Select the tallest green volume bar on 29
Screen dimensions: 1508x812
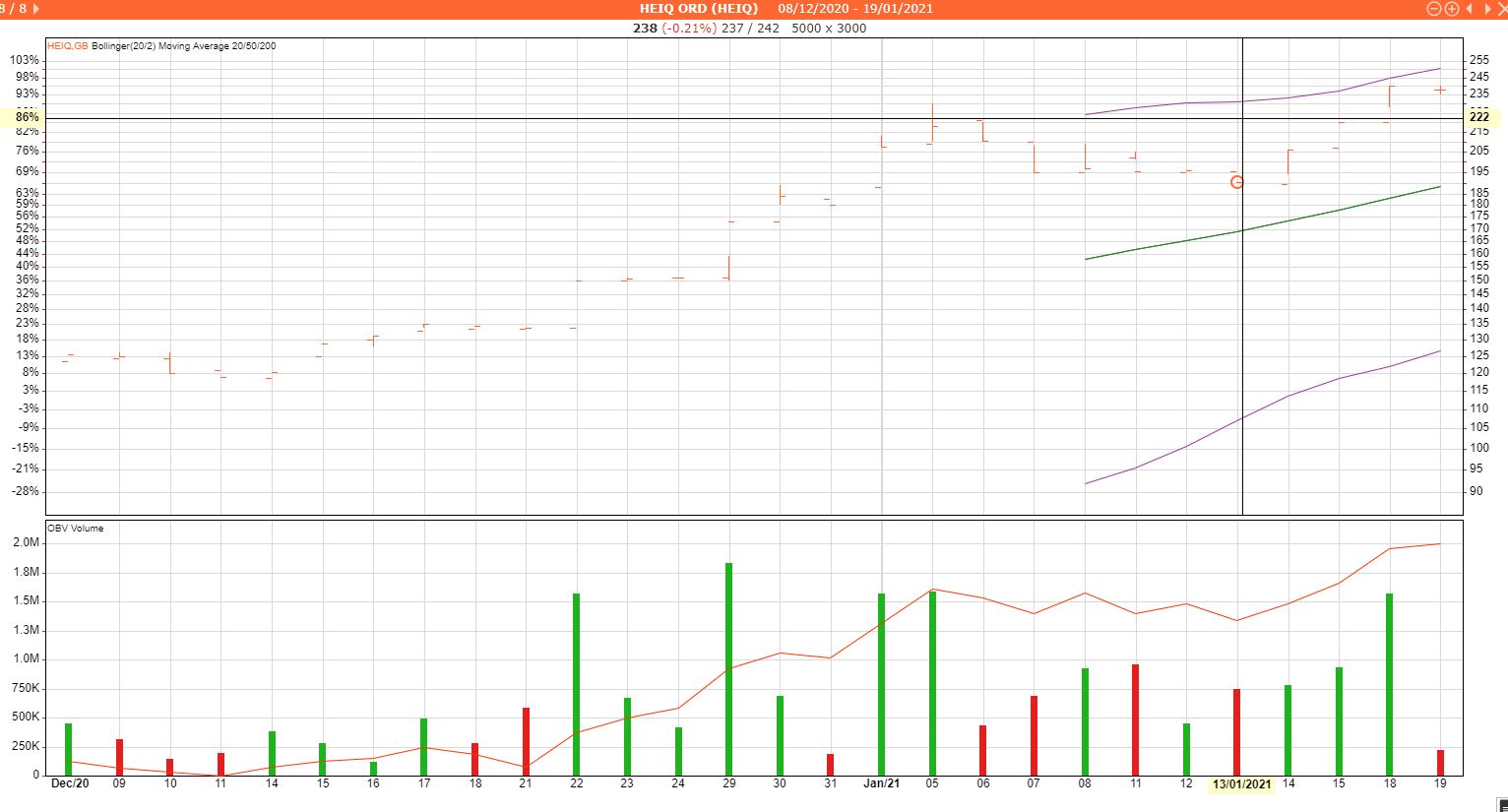pos(729,669)
